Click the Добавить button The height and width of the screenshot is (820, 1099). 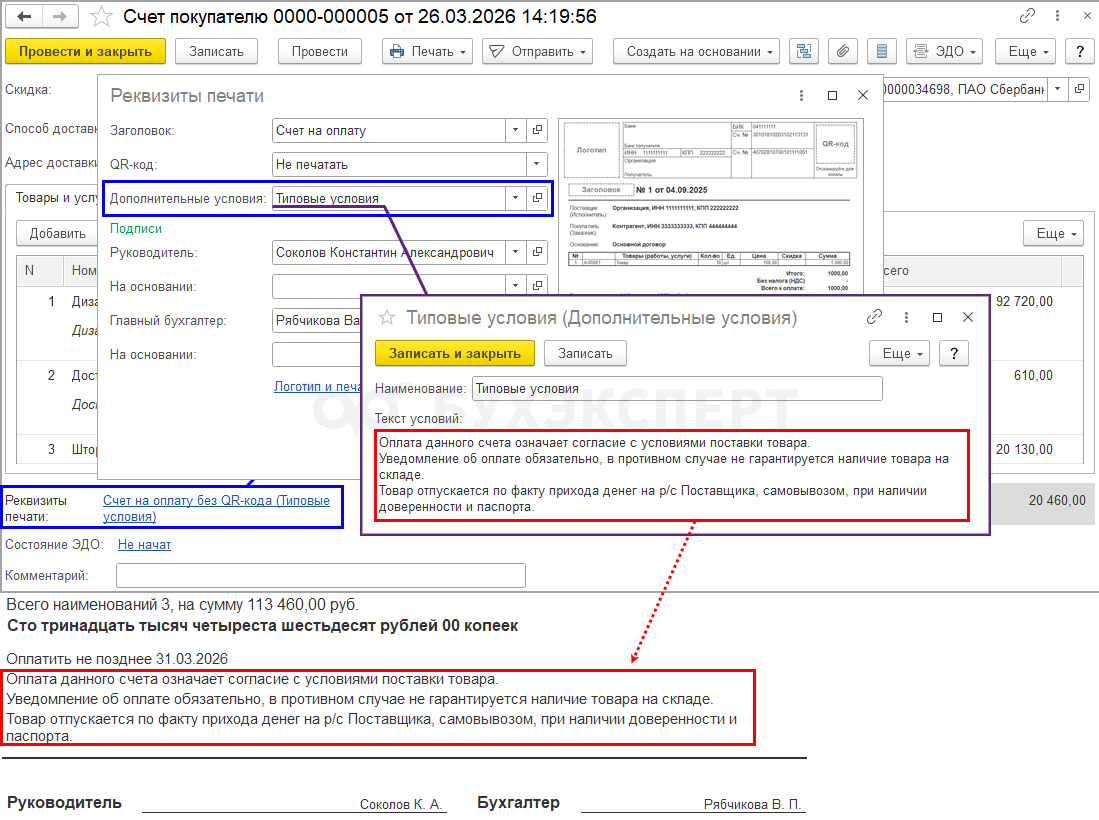click(x=57, y=233)
